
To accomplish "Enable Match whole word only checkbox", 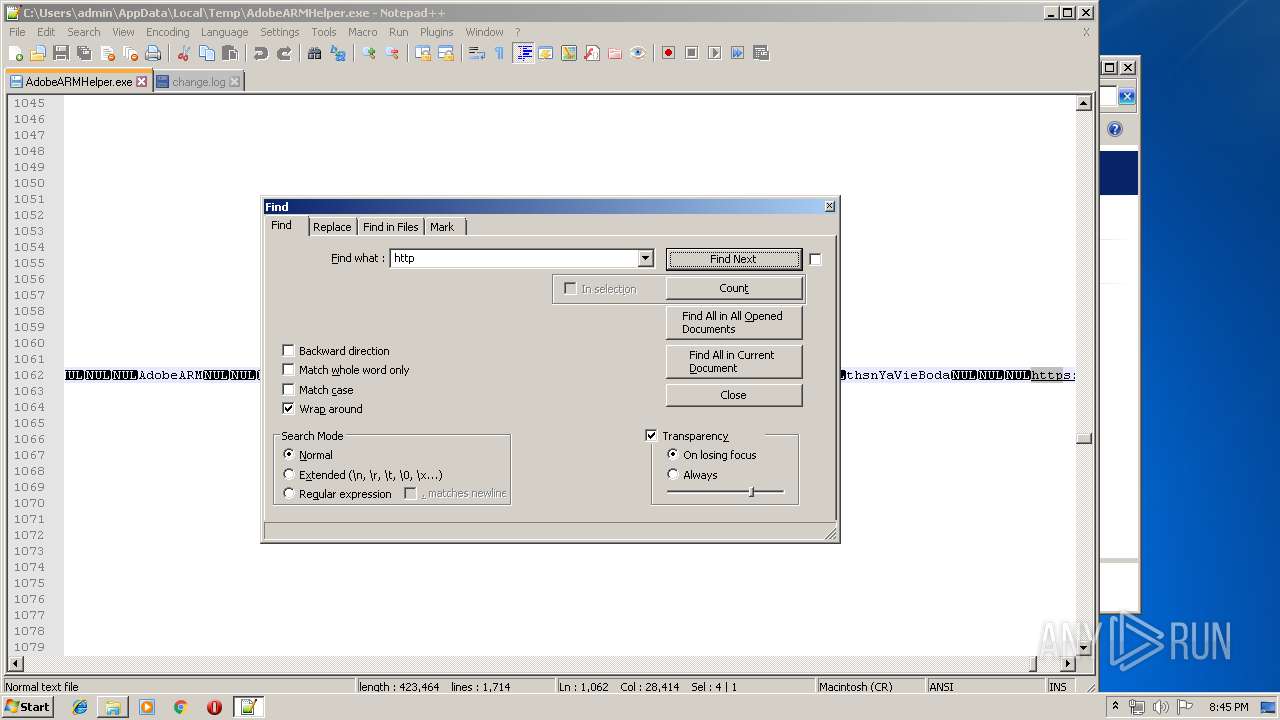I will pos(288,370).
